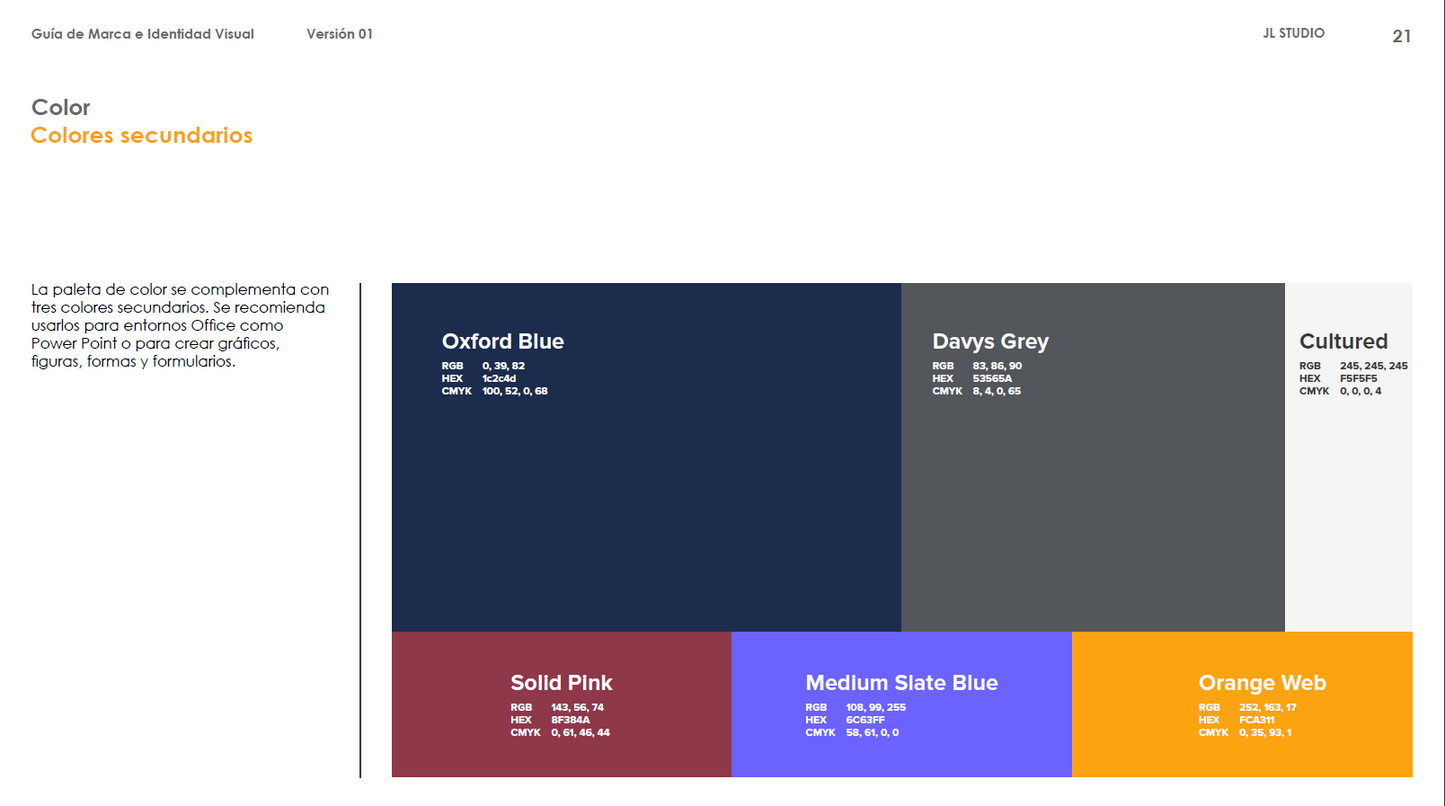1445x806 pixels.
Task: Click the JL STUDIO header label
Action: (1293, 33)
